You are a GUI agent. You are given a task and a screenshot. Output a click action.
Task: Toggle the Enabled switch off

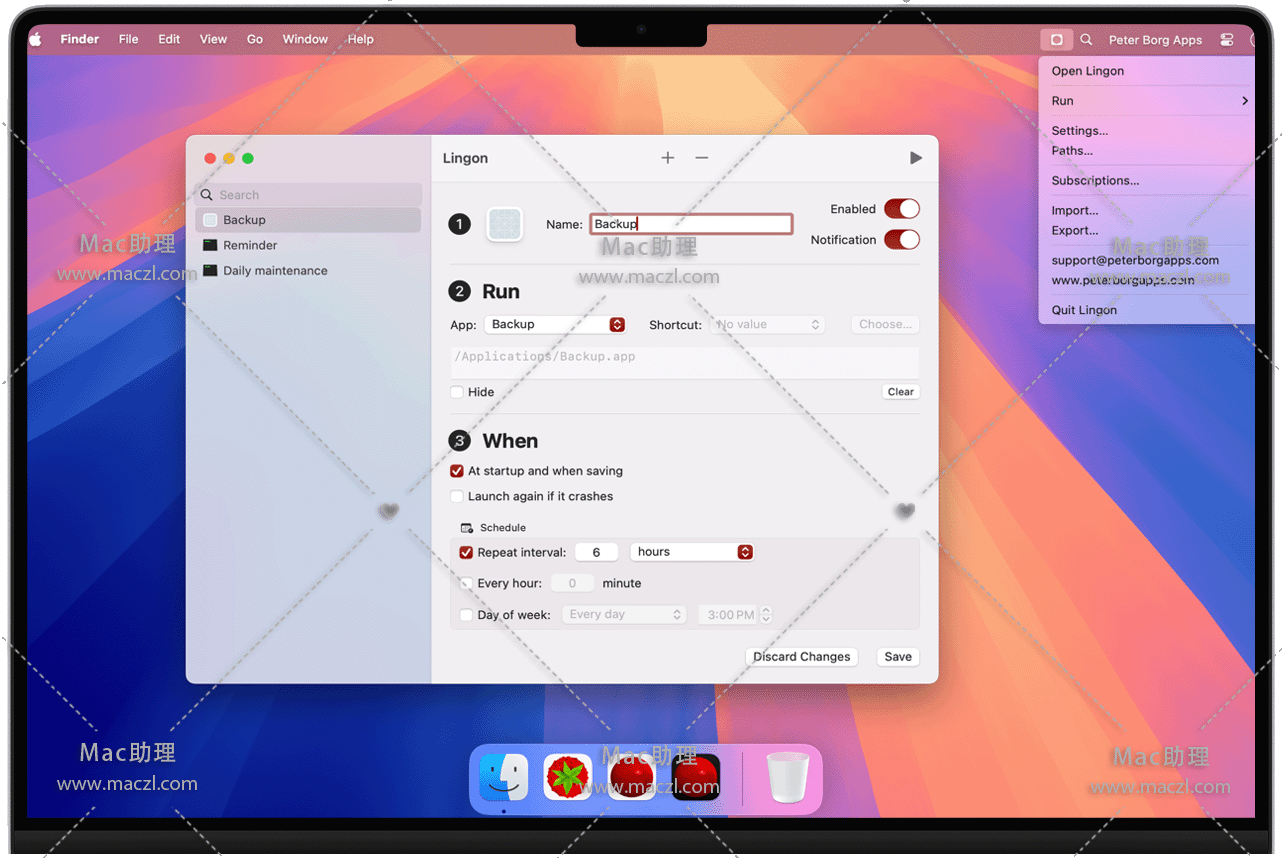pyautogui.click(x=901, y=209)
